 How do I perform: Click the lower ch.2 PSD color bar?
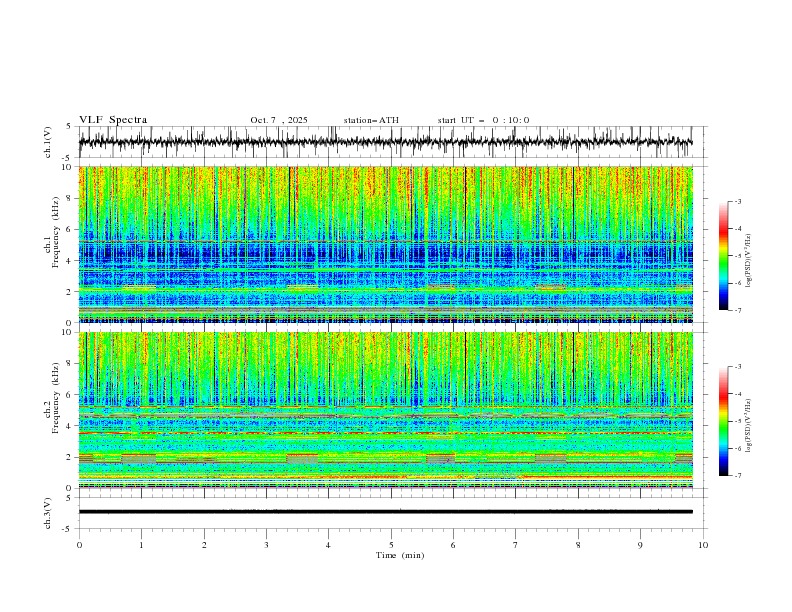tap(723, 421)
